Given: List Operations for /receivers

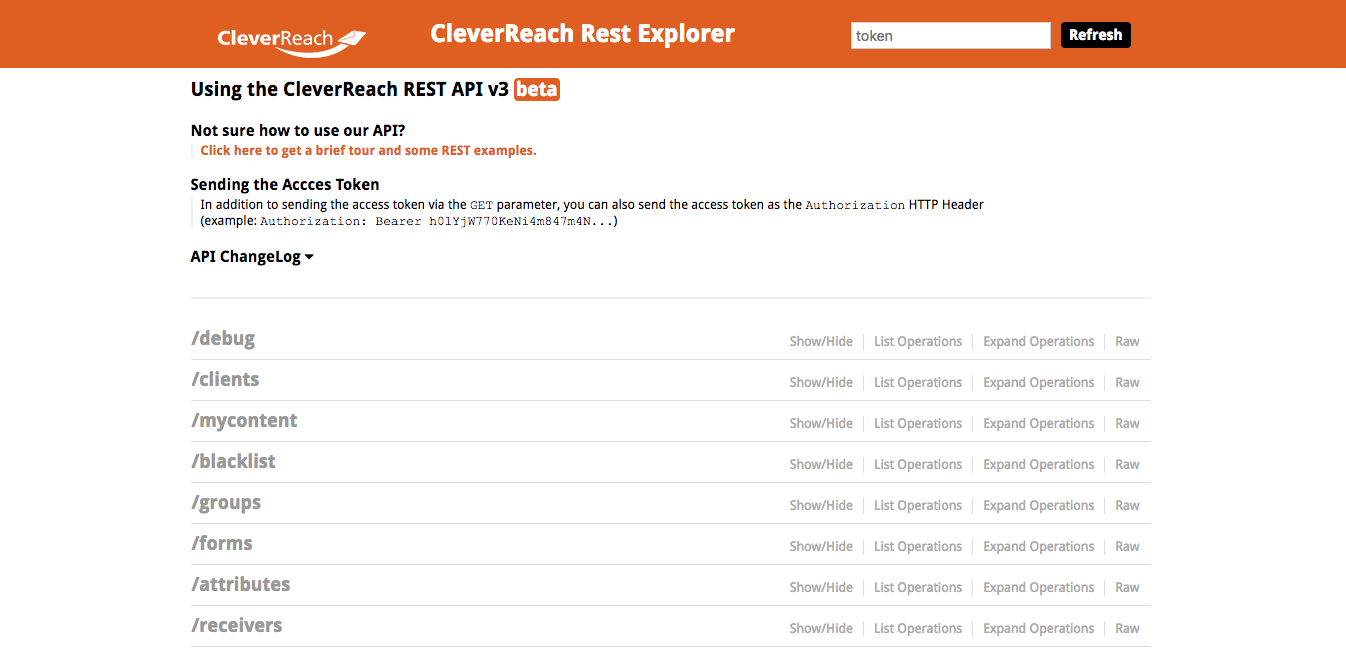Looking at the screenshot, I should pos(918,628).
